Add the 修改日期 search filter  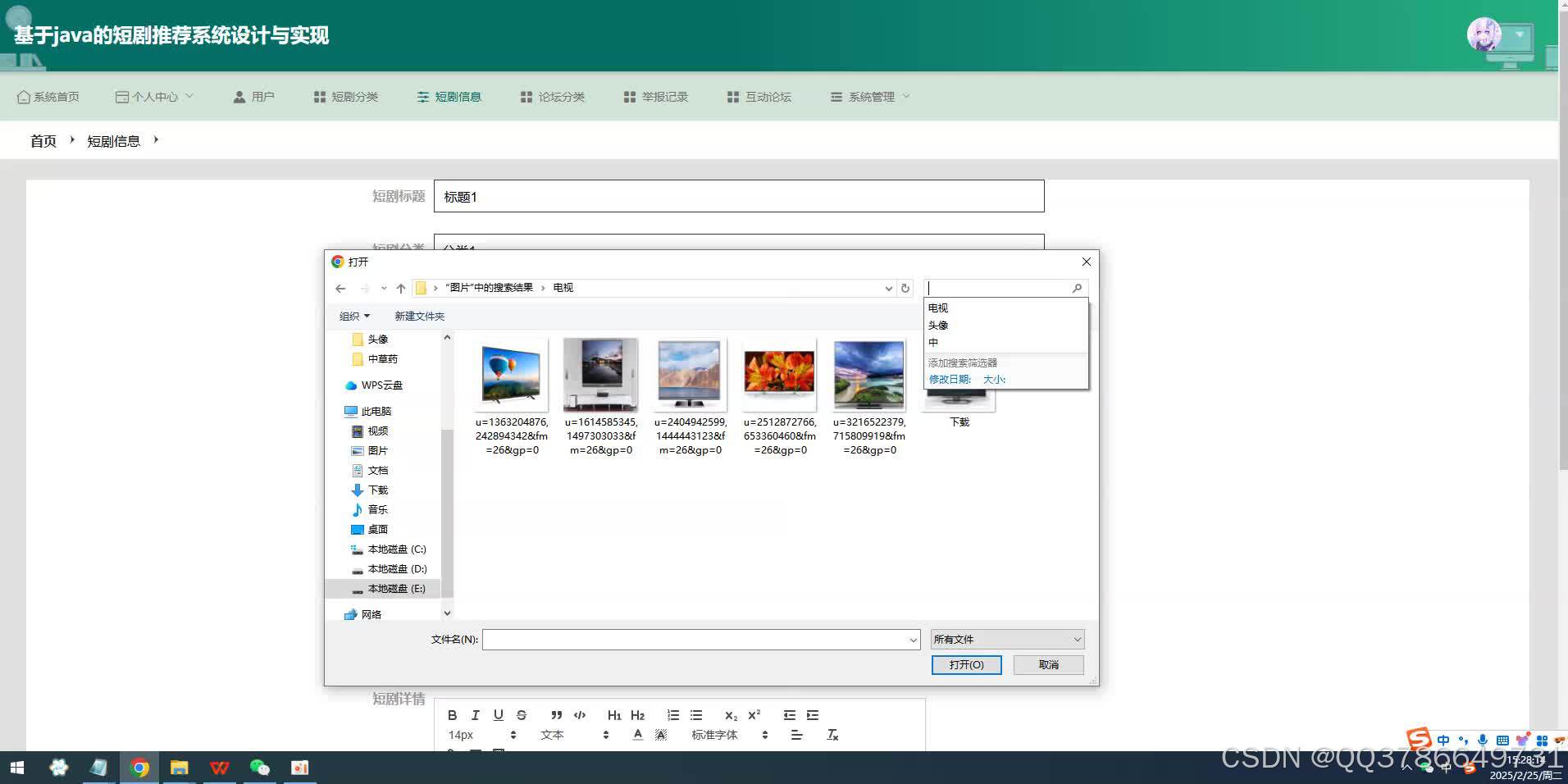[950, 380]
